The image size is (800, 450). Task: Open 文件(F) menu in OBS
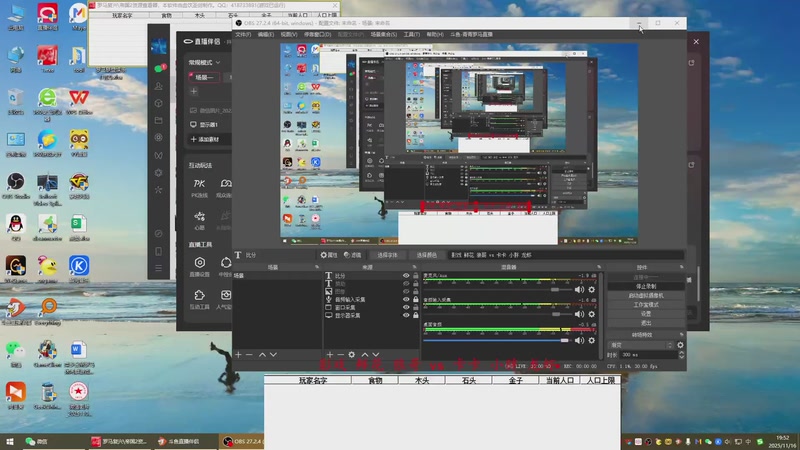point(243,35)
